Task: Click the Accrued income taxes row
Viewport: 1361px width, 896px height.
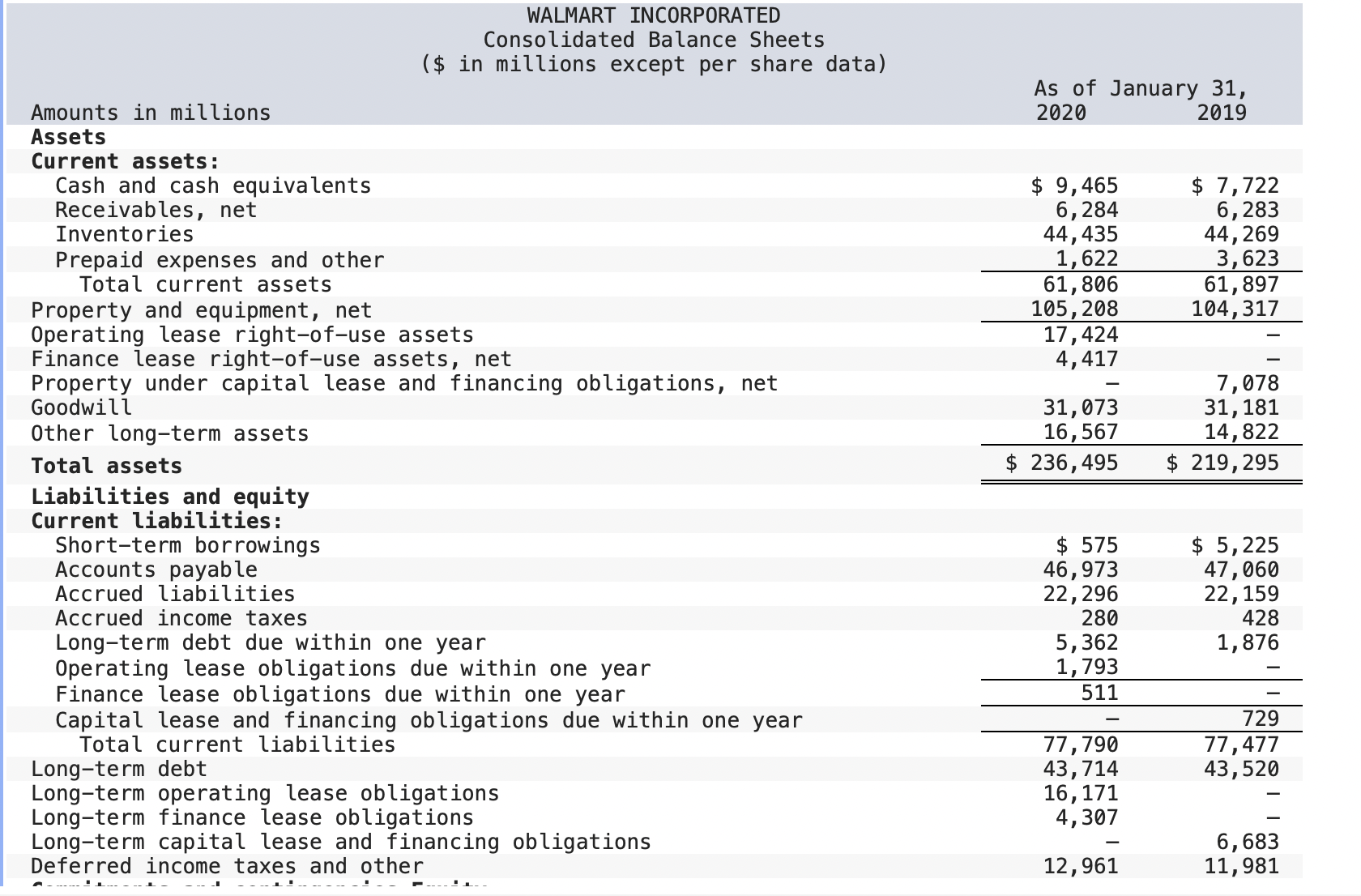Action: pyautogui.click(x=181, y=618)
